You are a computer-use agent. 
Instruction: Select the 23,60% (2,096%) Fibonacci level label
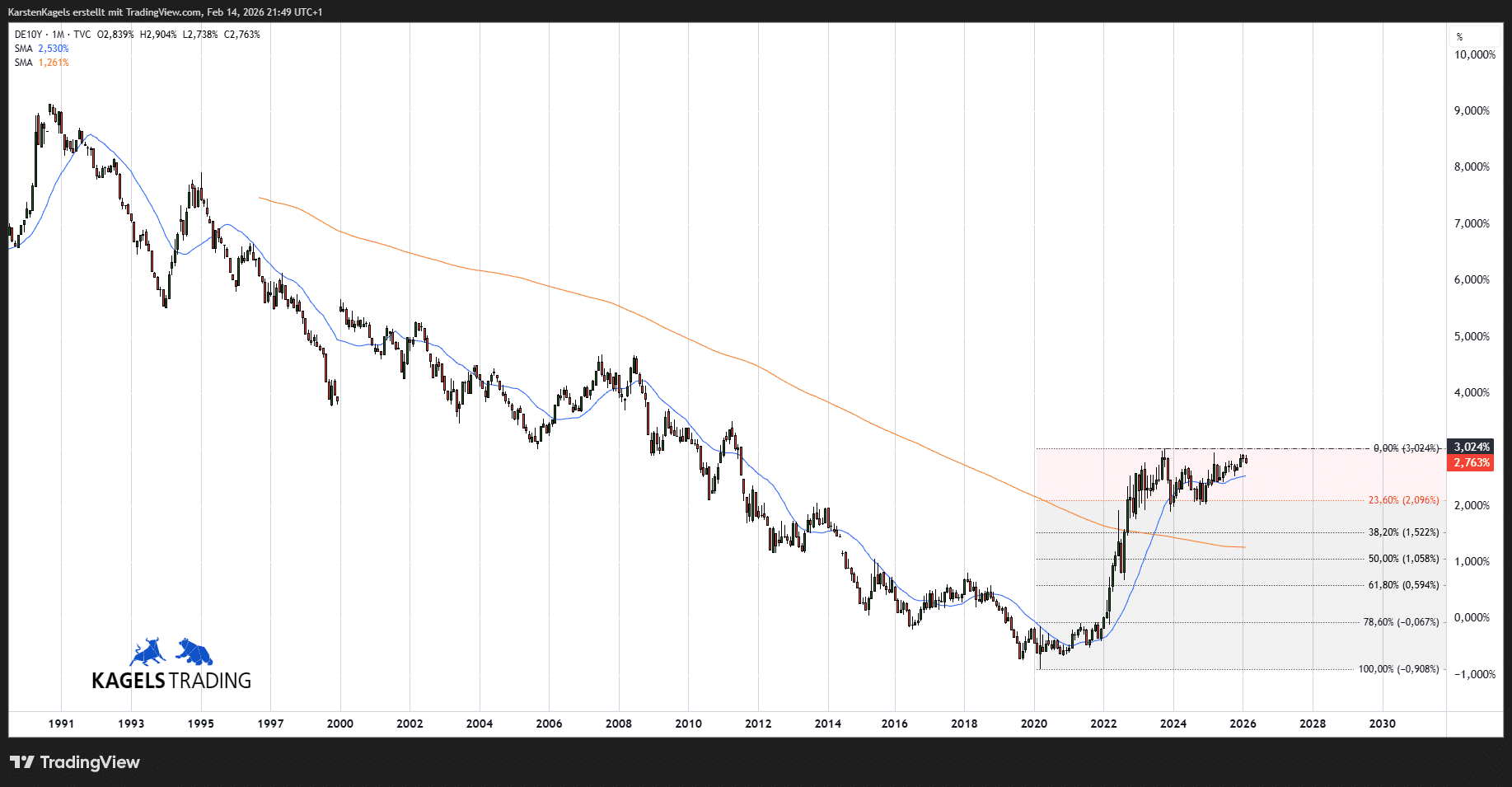(1403, 500)
